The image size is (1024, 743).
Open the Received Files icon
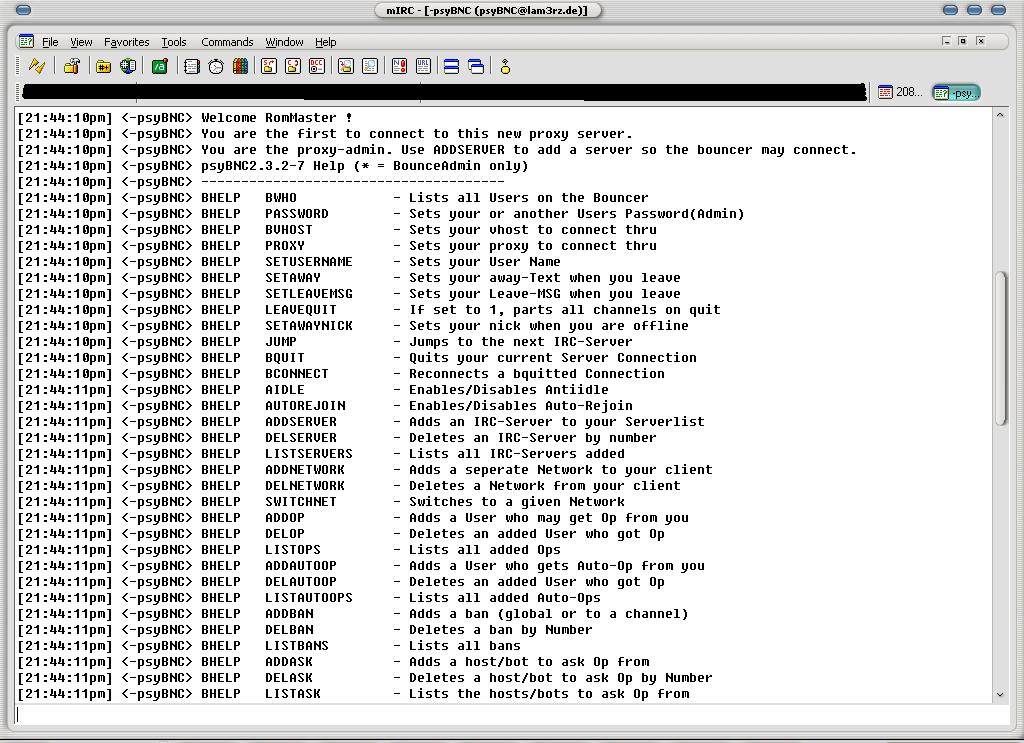[x=345, y=66]
